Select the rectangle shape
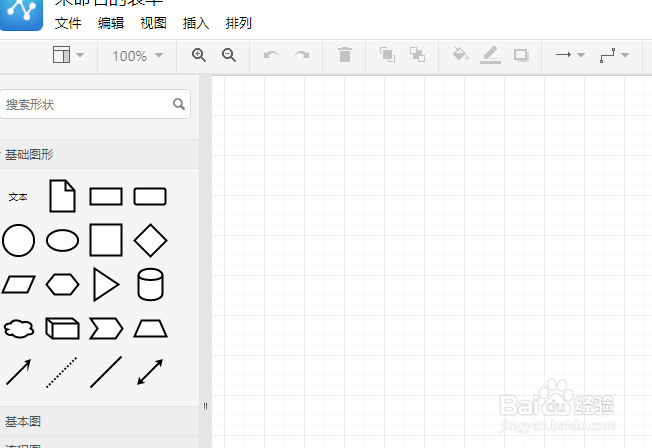652x448 pixels. [106, 196]
